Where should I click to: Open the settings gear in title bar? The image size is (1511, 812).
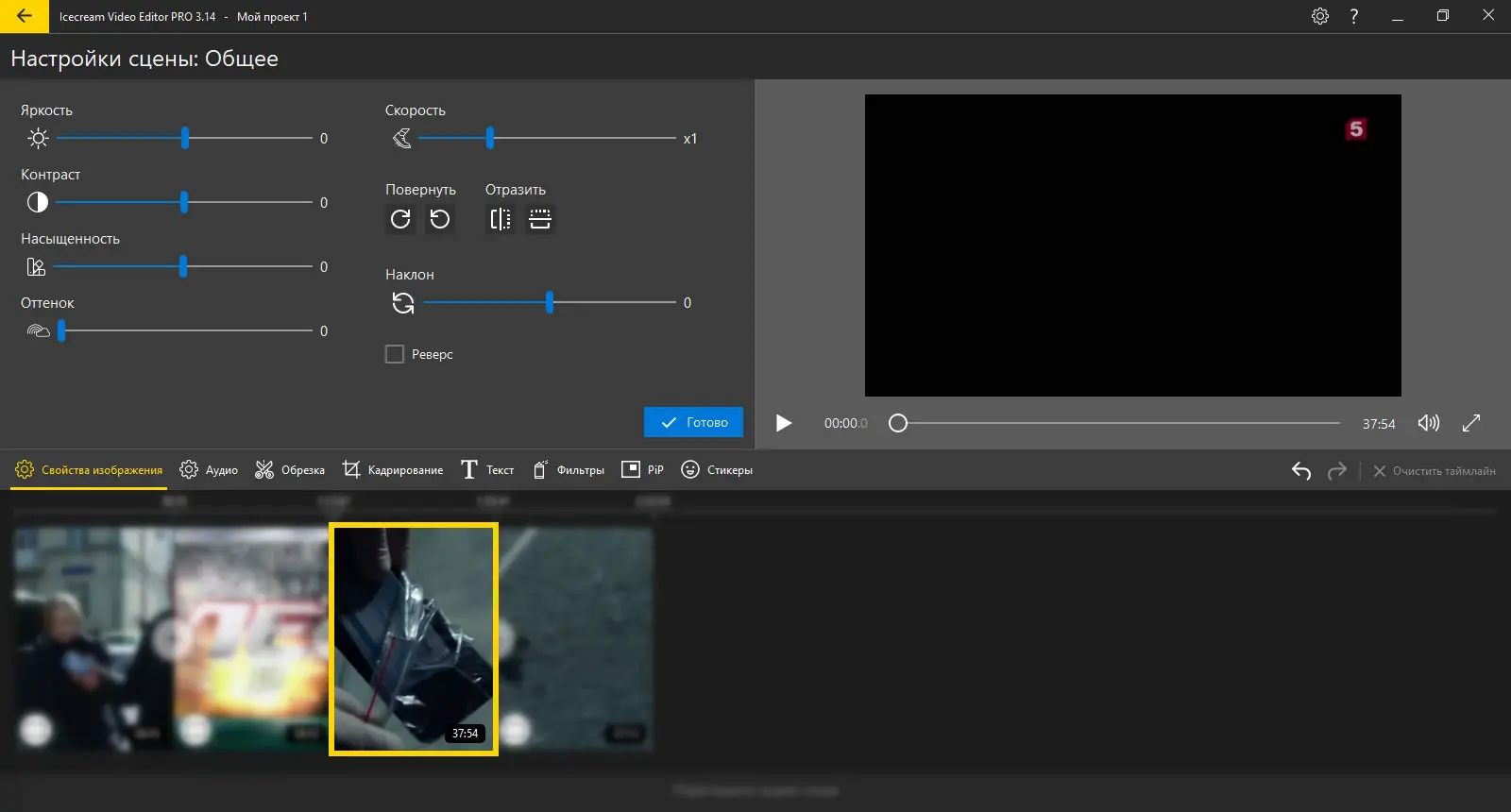click(x=1320, y=16)
